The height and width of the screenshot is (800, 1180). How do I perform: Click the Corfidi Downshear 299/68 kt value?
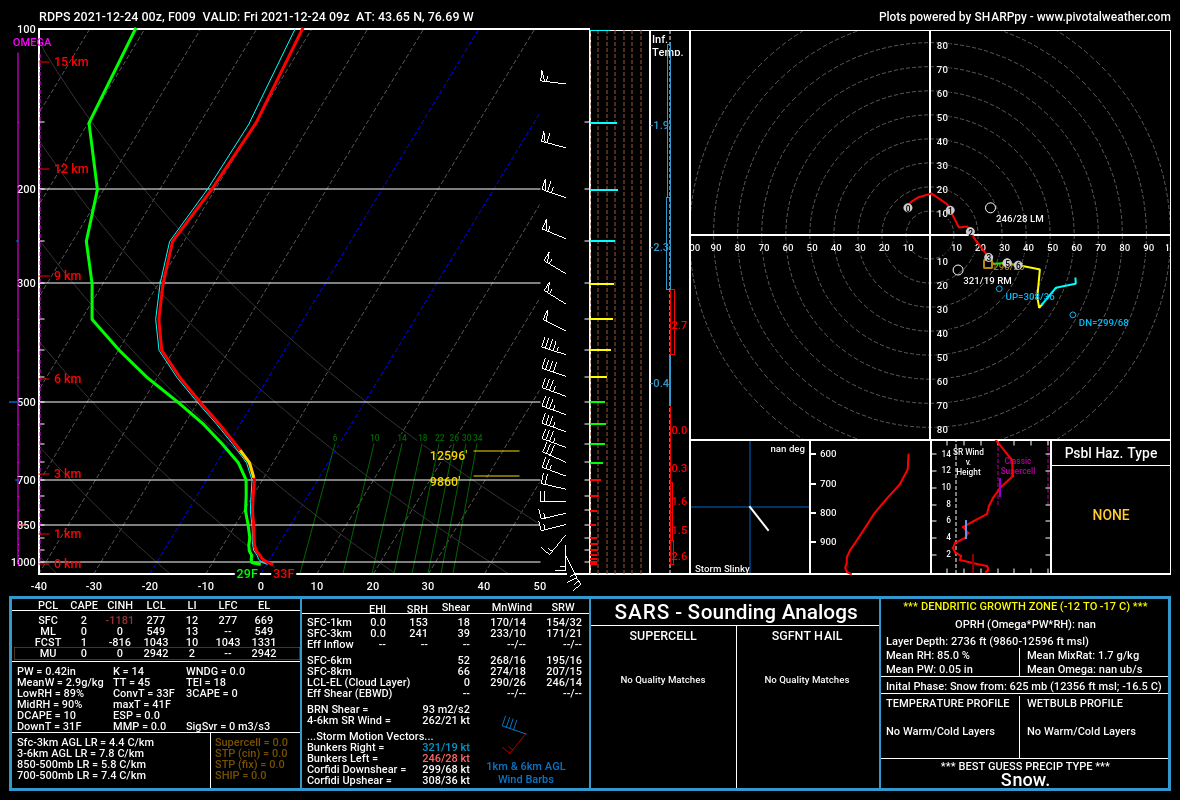point(446,769)
